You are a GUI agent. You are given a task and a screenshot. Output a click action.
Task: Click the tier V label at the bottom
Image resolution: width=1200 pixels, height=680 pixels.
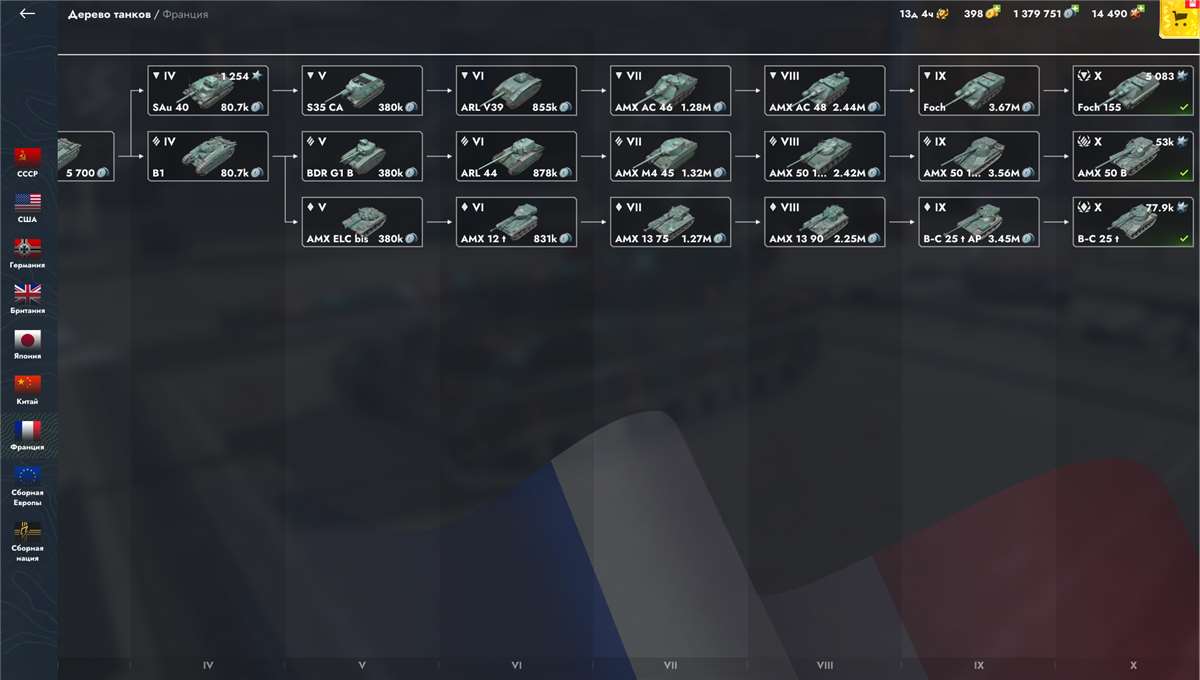click(362, 665)
